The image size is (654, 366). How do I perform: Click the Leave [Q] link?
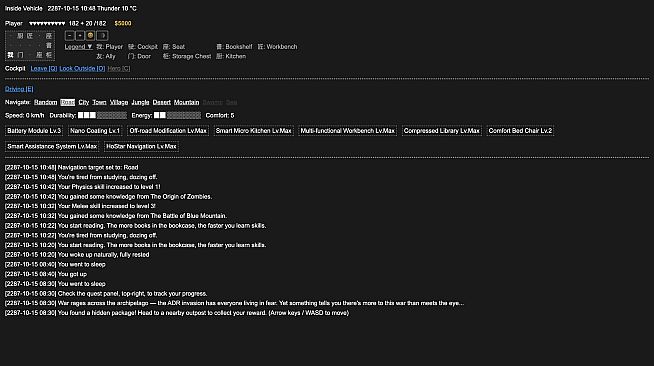[x=44, y=68]
